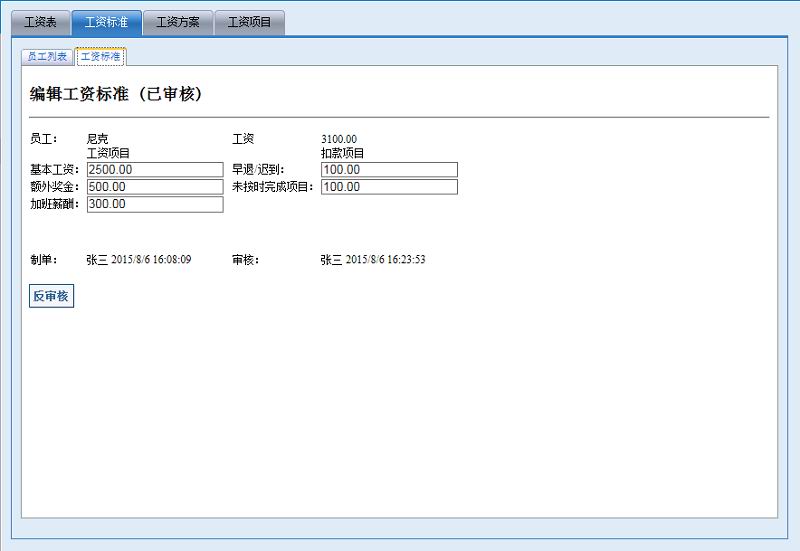Go to the 员工列表 sub-tab
Viewport: 800px width, 551px height.
coord(47,57)
